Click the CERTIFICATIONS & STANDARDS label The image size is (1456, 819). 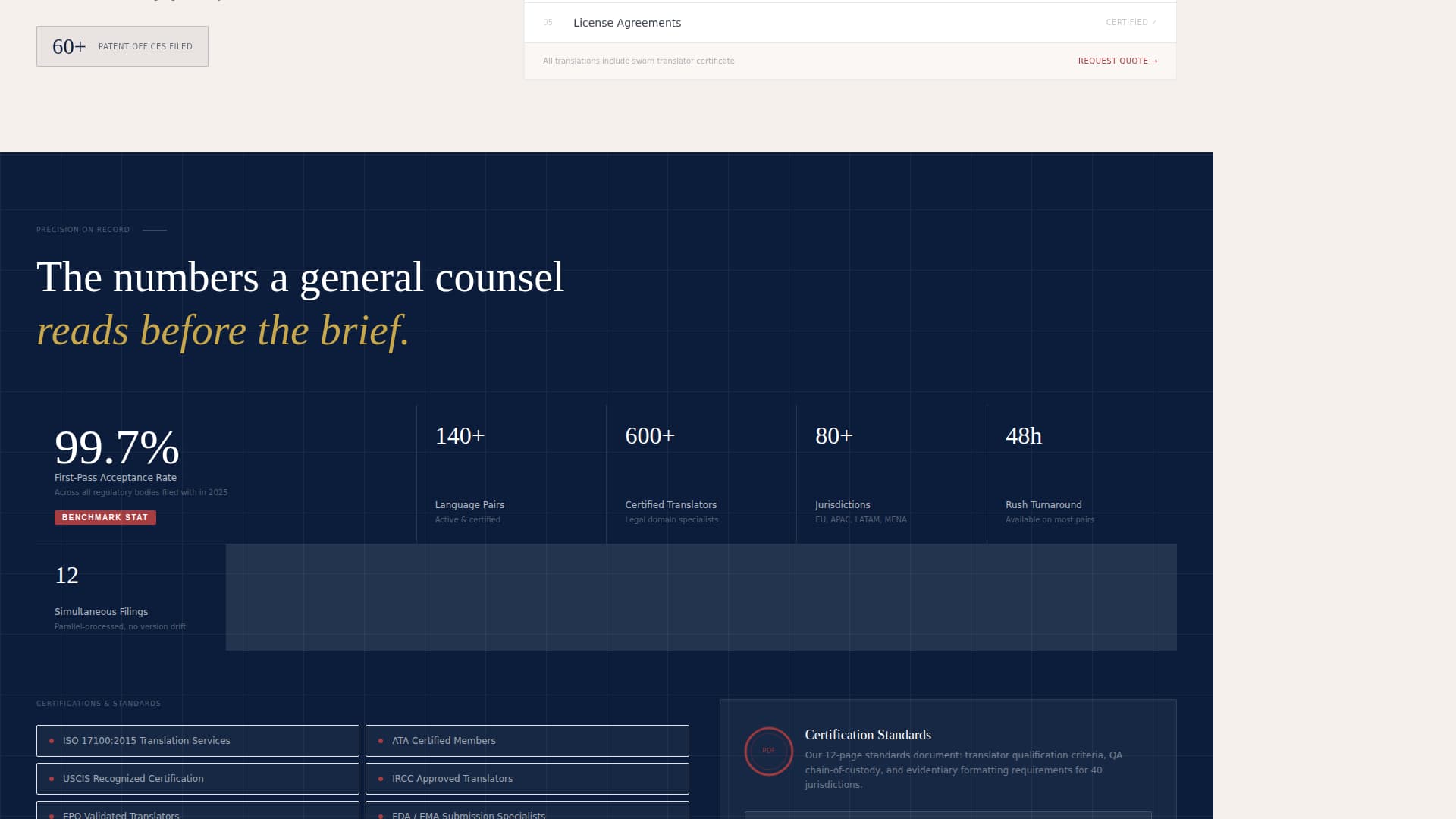(x=99, y=704)
